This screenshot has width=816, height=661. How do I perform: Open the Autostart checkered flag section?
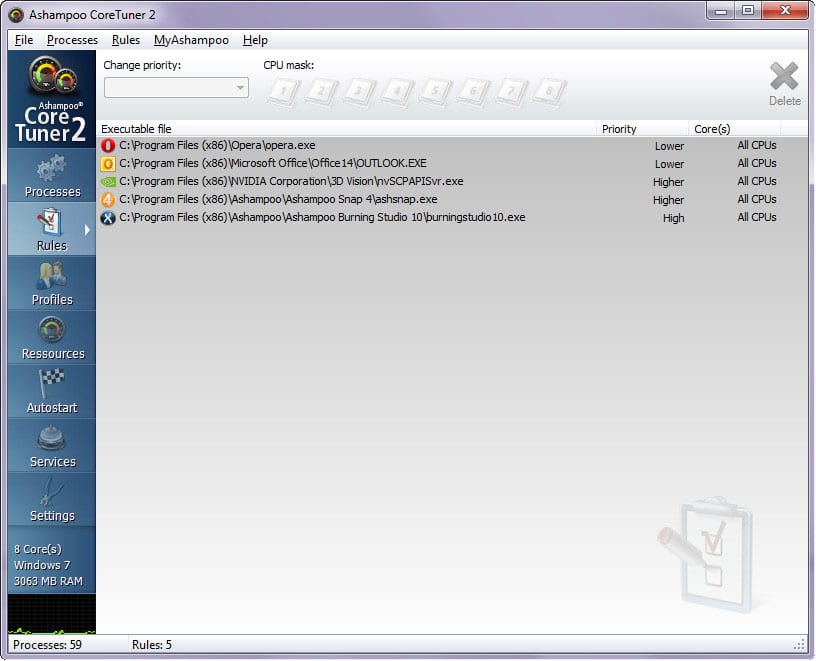coord(52,392)
